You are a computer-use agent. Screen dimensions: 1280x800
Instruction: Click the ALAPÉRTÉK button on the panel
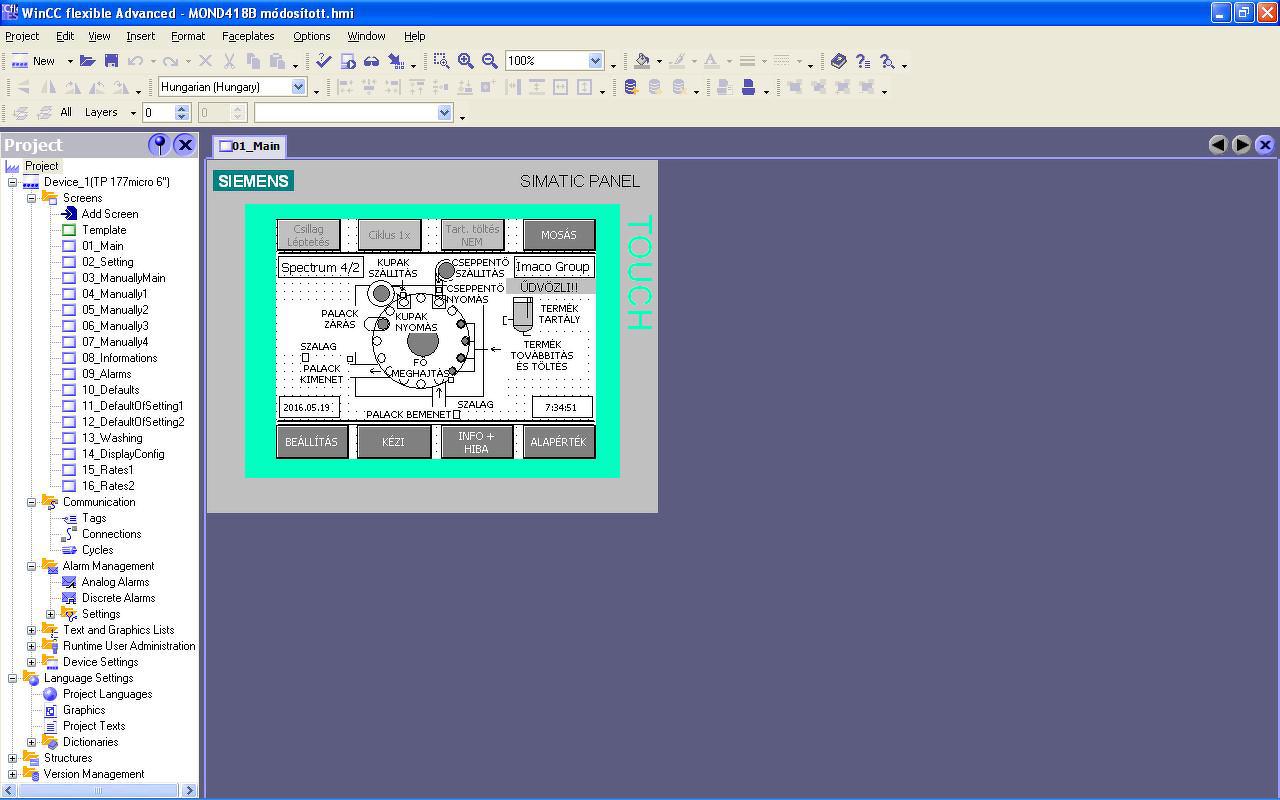tap(559, 442)
